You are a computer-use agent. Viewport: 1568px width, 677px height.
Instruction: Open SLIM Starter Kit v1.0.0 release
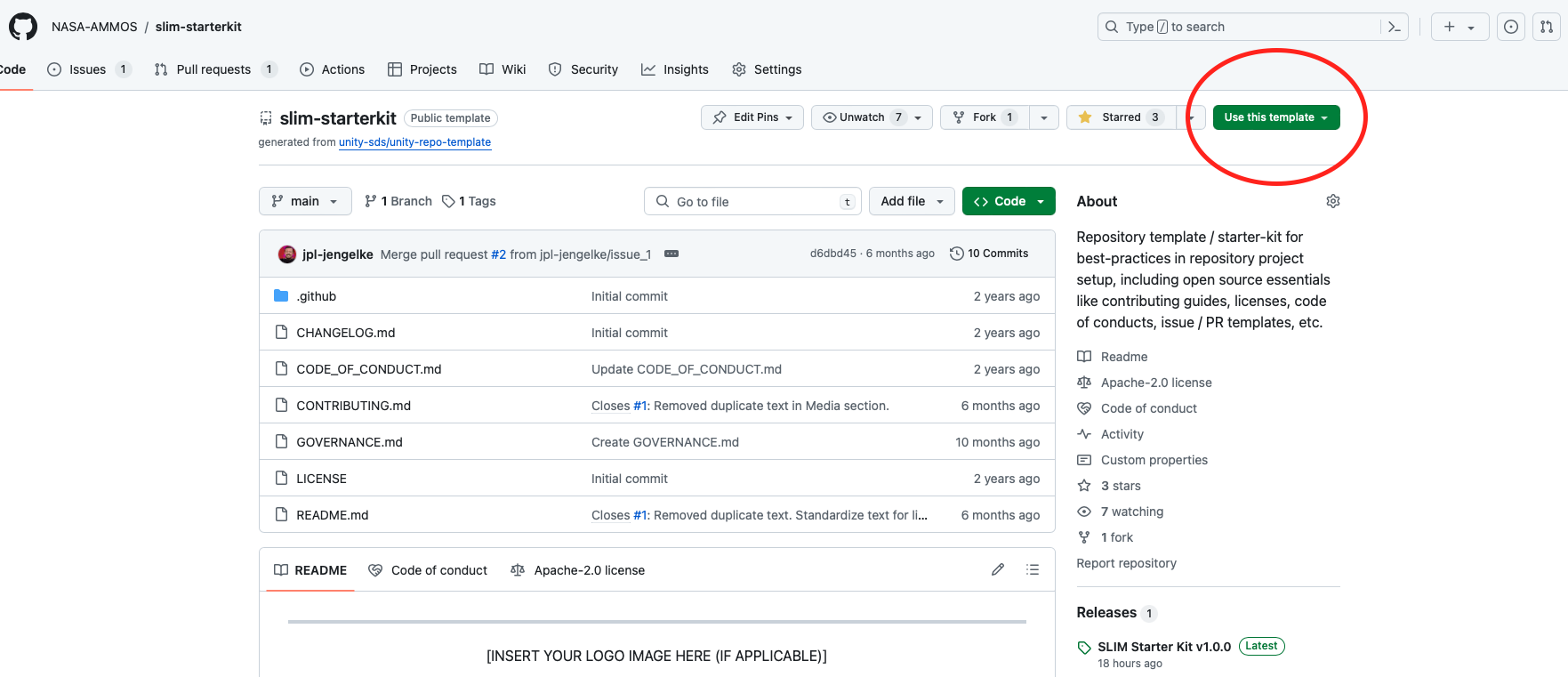[1164, 647]
